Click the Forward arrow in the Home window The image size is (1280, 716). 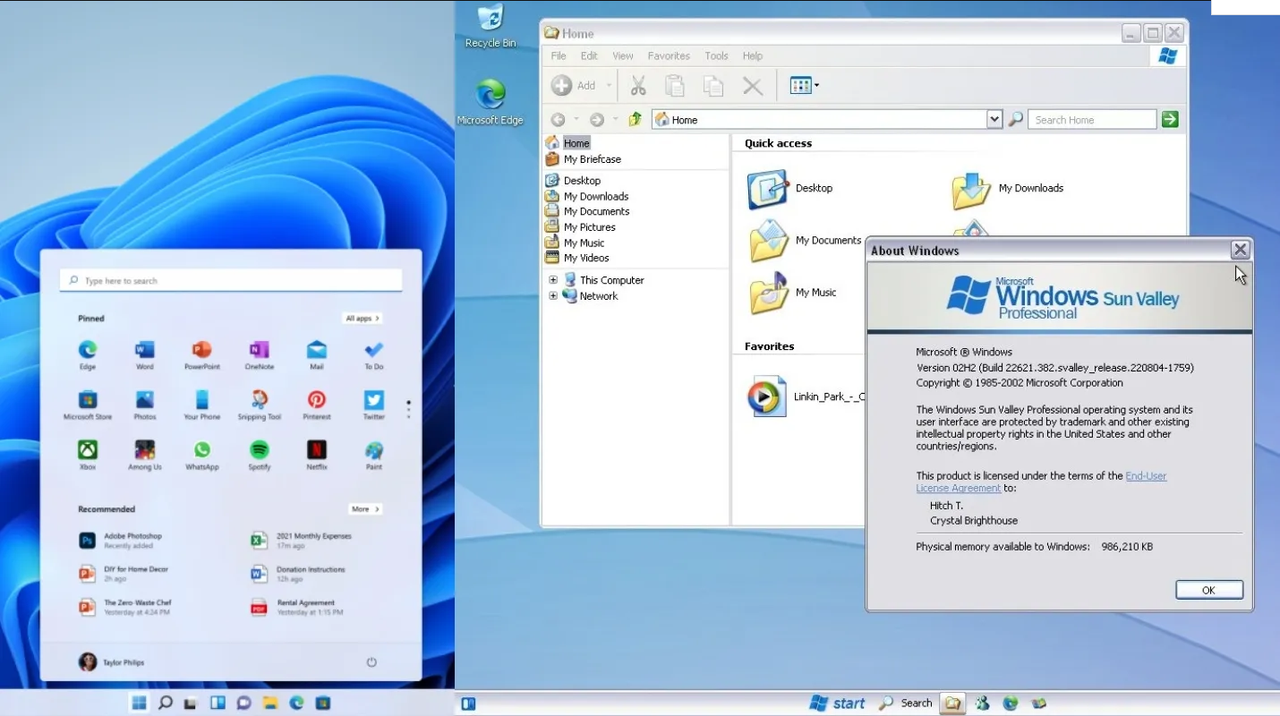point(597,119)
